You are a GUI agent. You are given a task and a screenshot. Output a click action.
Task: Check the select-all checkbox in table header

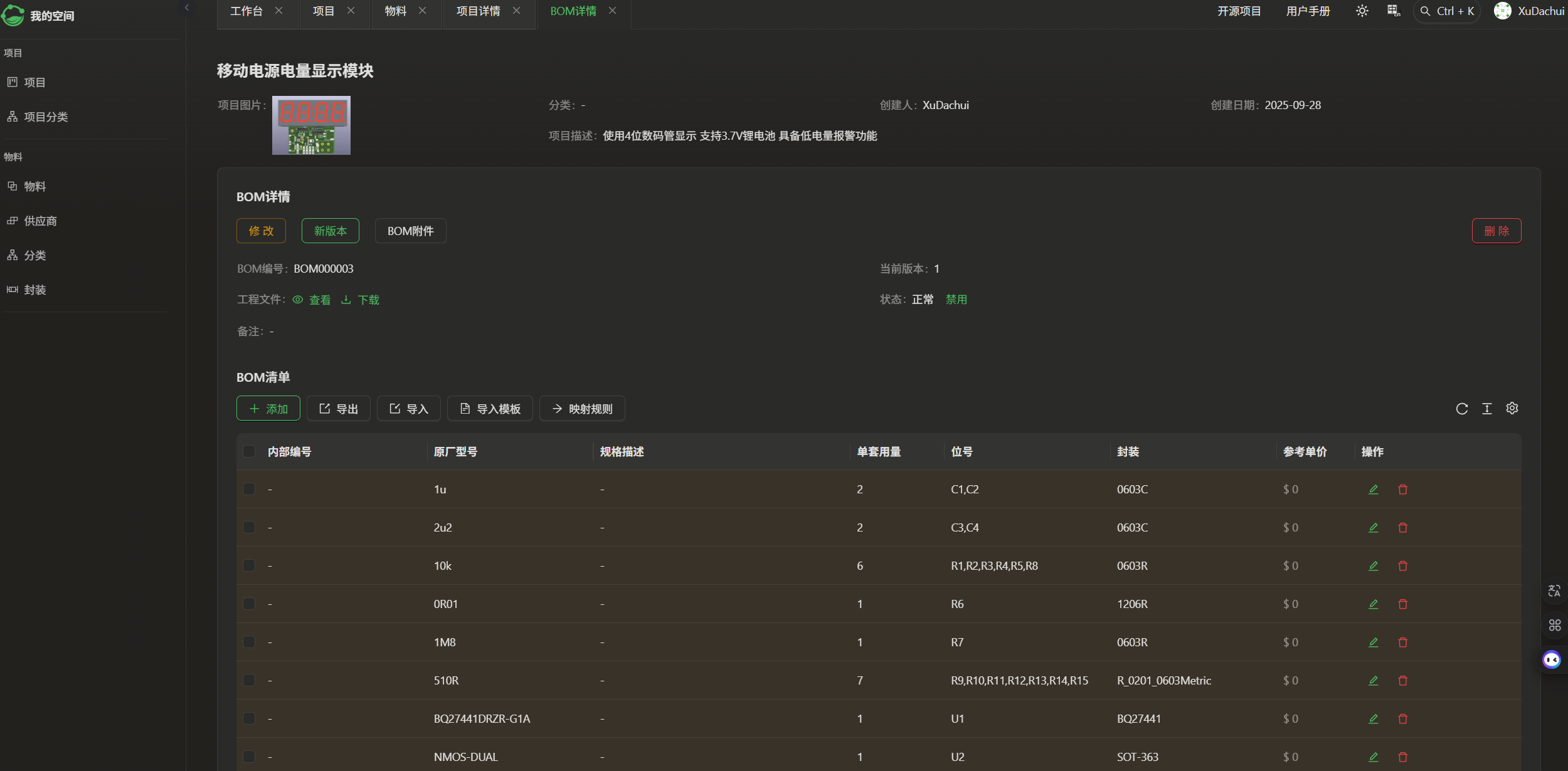(249, 451)
